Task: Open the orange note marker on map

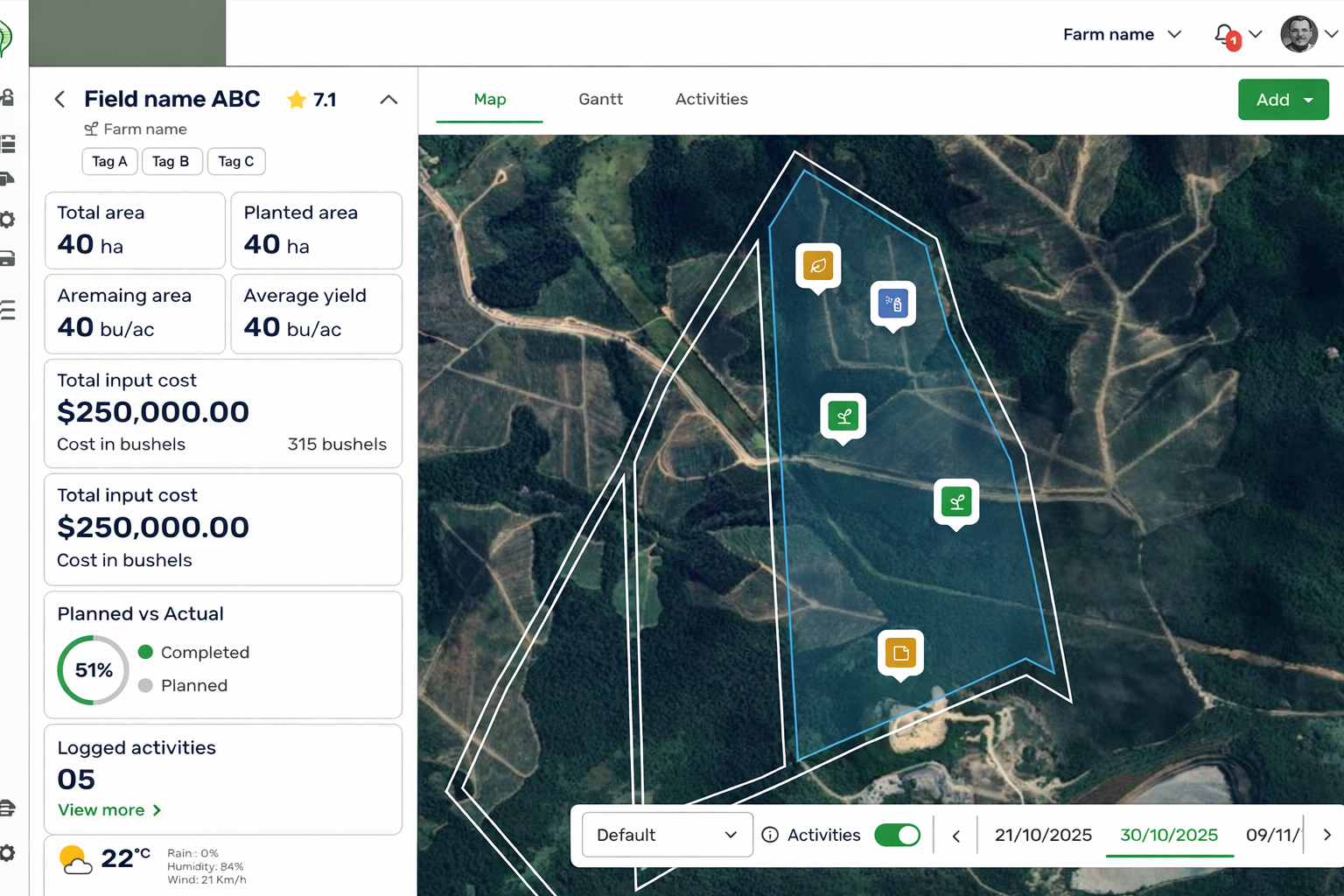Action: pyautogui.click(x=900, y=653)
